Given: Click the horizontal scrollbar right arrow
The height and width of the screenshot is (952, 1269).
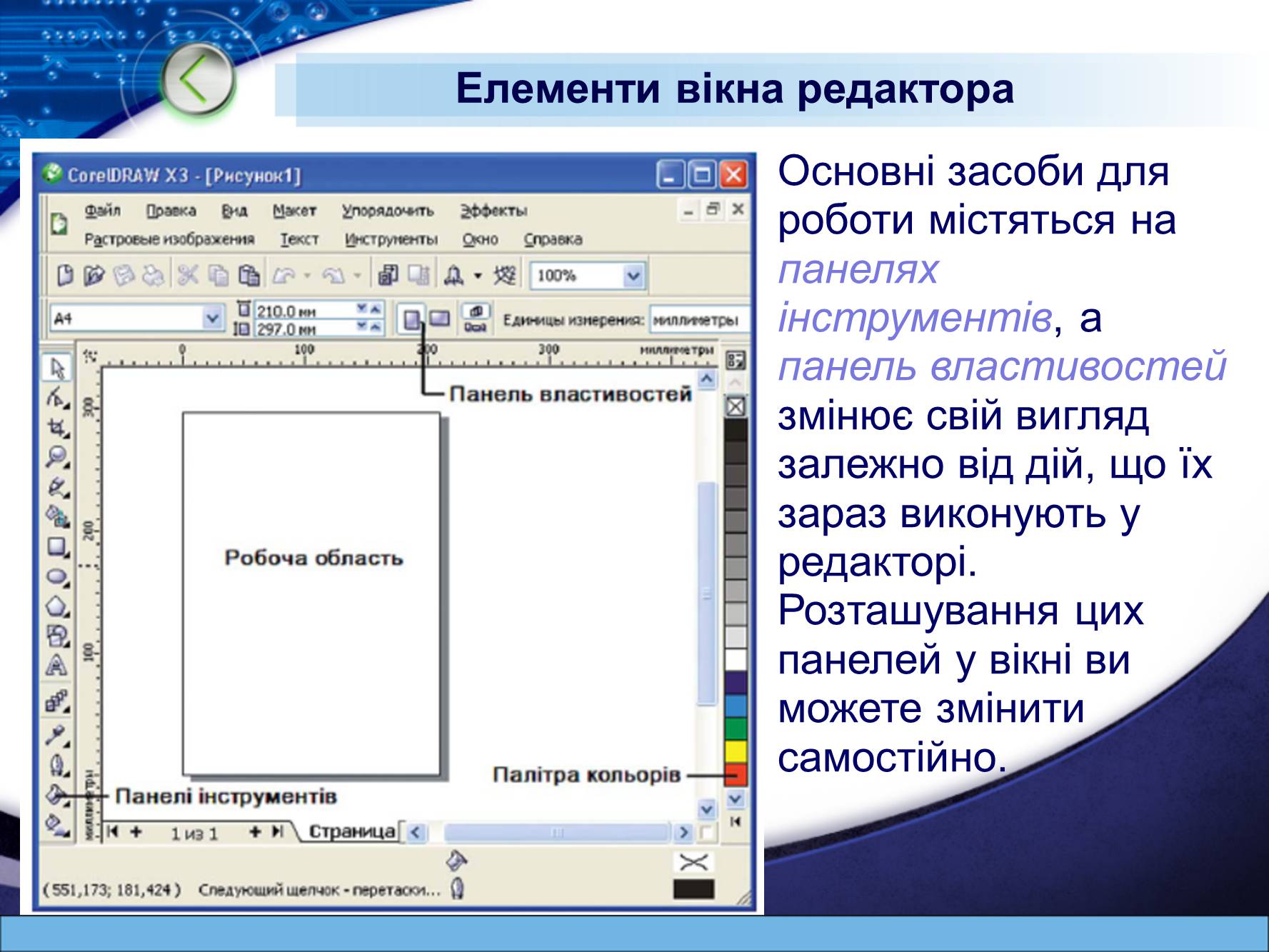Looking at the screenshot, I should [x=683, y=832].
